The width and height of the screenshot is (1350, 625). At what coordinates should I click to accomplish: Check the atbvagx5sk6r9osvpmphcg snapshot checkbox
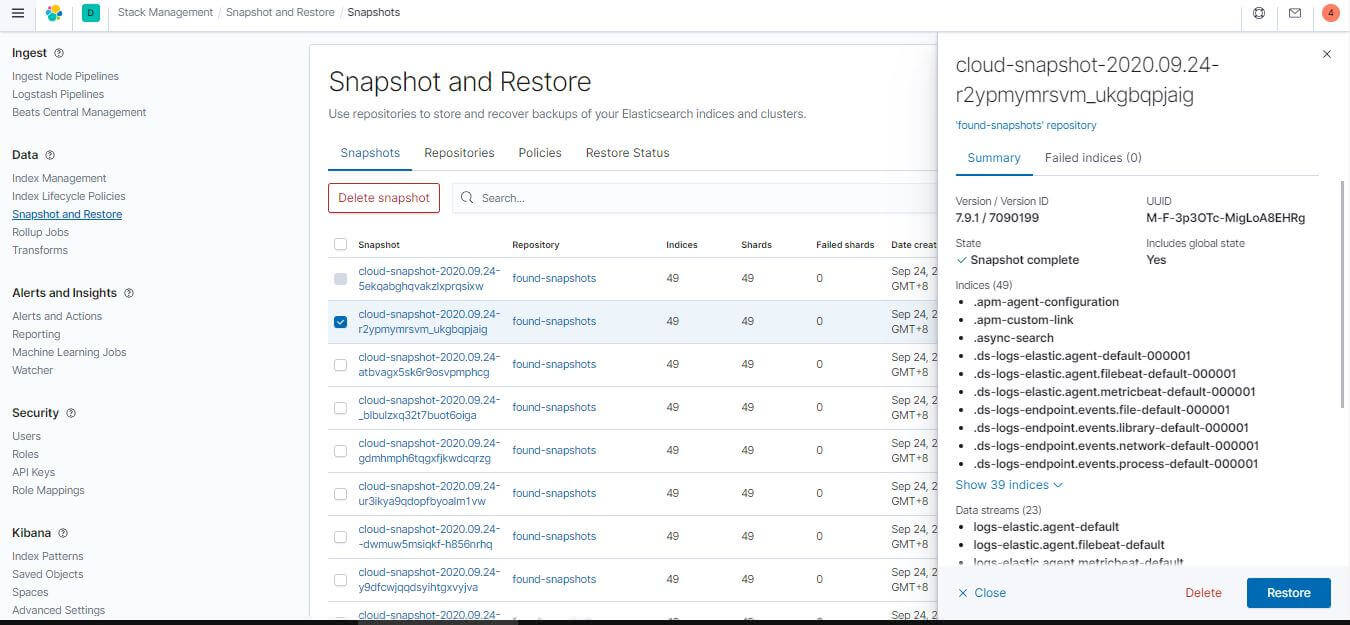pyautogui.click(x=341, y=365)
